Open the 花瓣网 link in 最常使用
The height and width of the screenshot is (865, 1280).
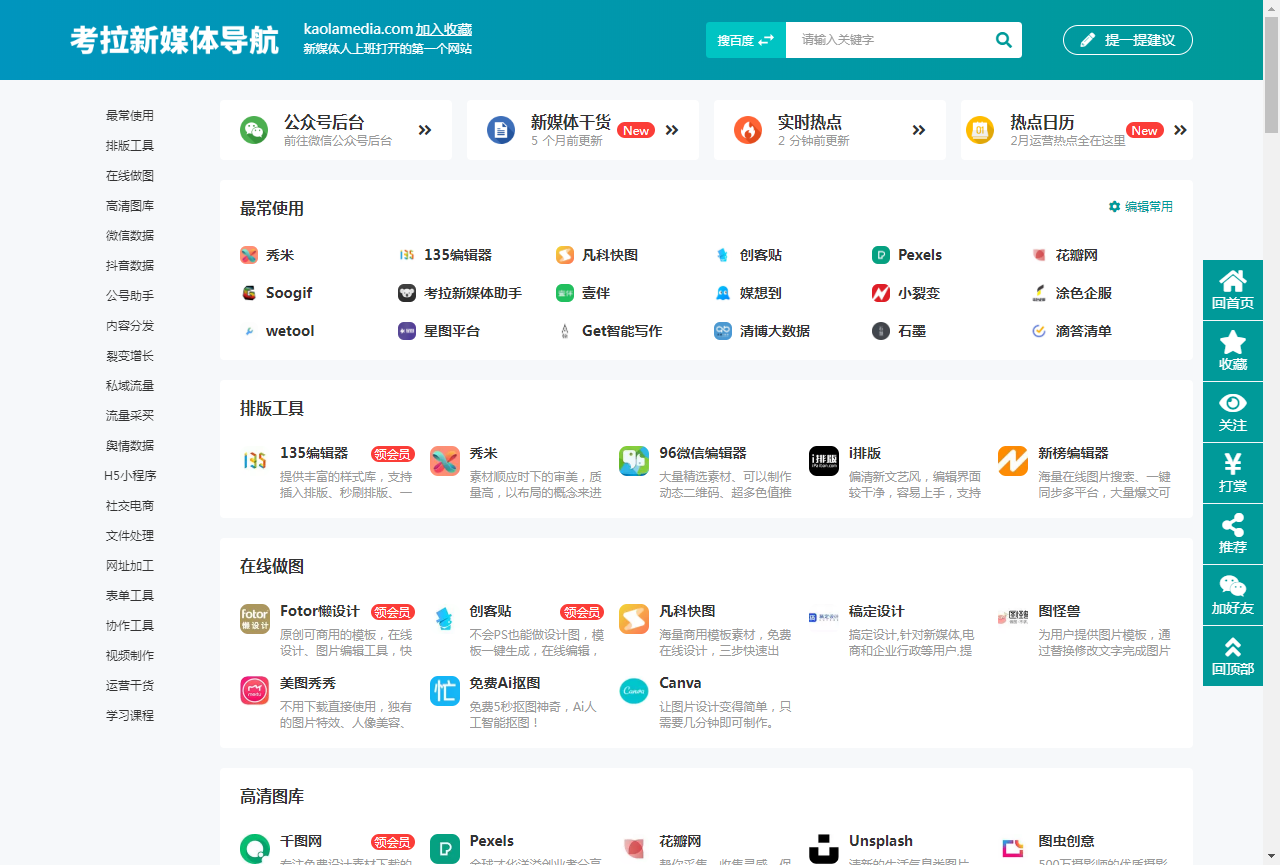click(1077, 255)
